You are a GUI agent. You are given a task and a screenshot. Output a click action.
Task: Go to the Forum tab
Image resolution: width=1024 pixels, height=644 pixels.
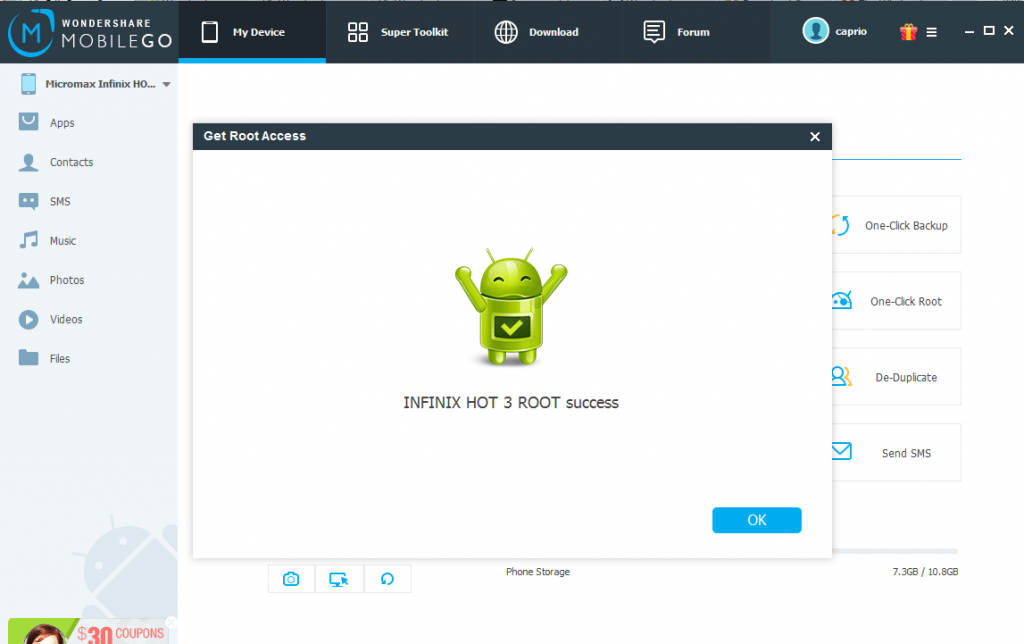coord(696,32)
